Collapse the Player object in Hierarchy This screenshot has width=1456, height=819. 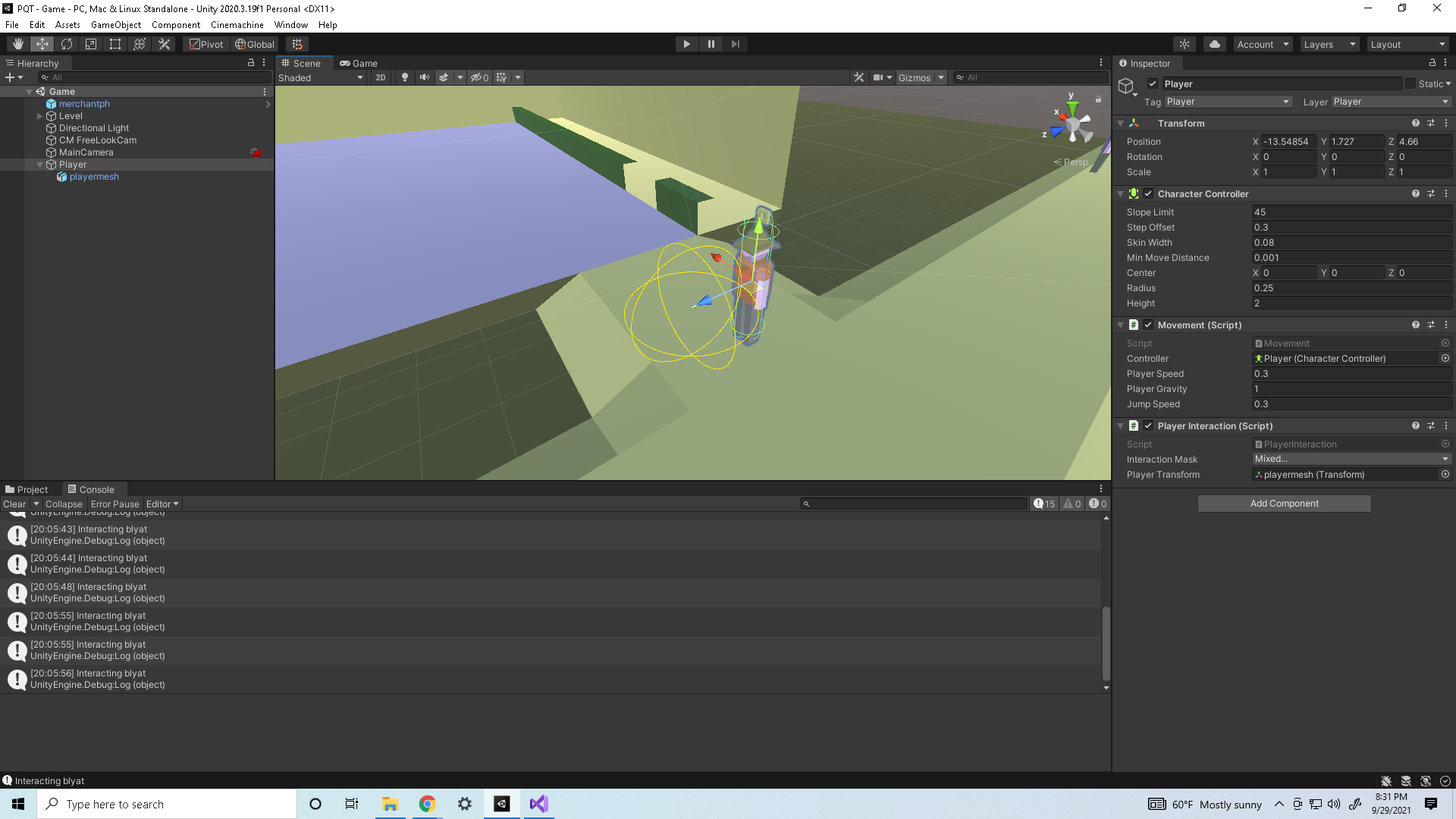(x=39, y=165)
